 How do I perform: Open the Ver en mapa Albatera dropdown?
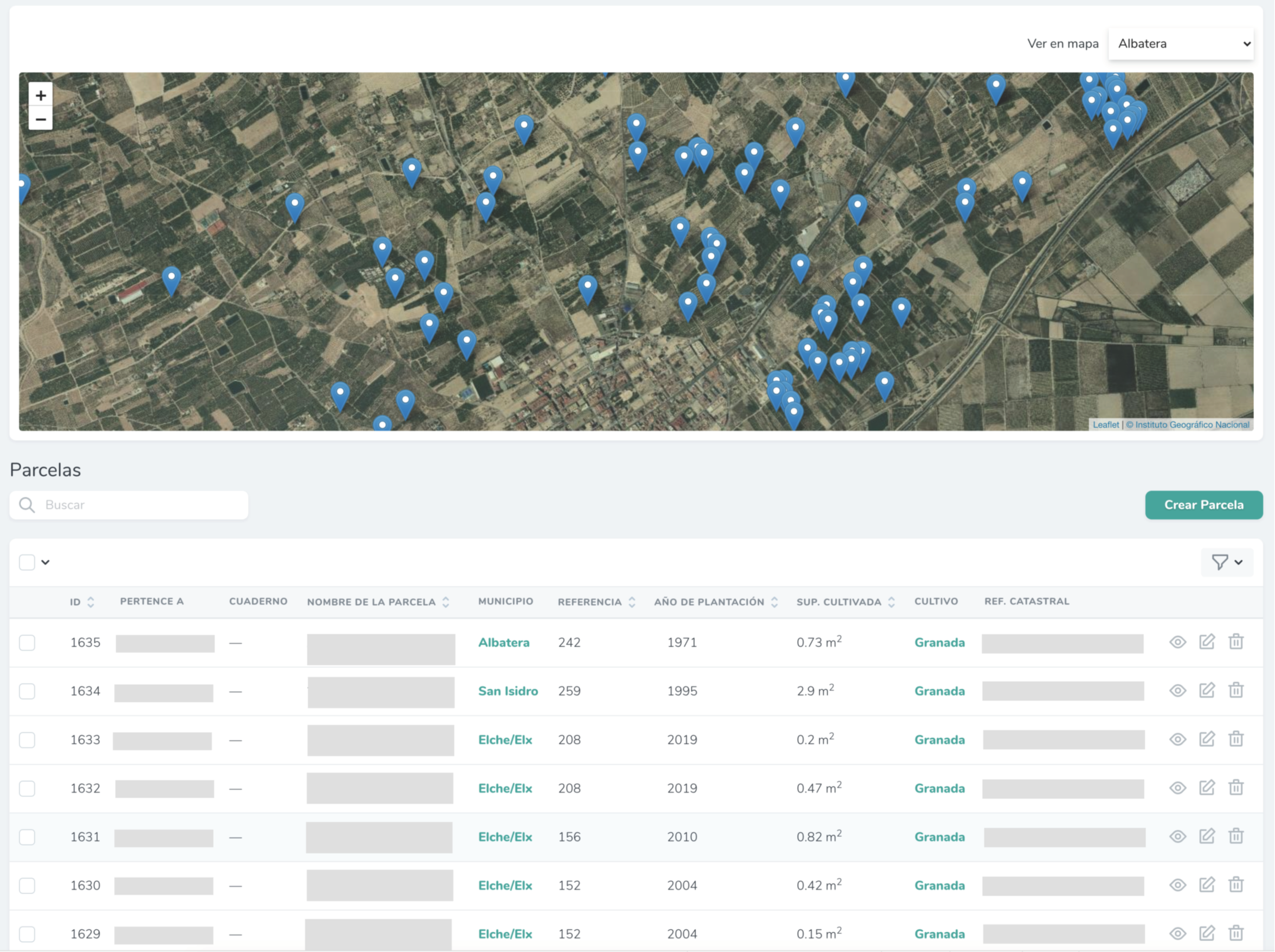1181,44
